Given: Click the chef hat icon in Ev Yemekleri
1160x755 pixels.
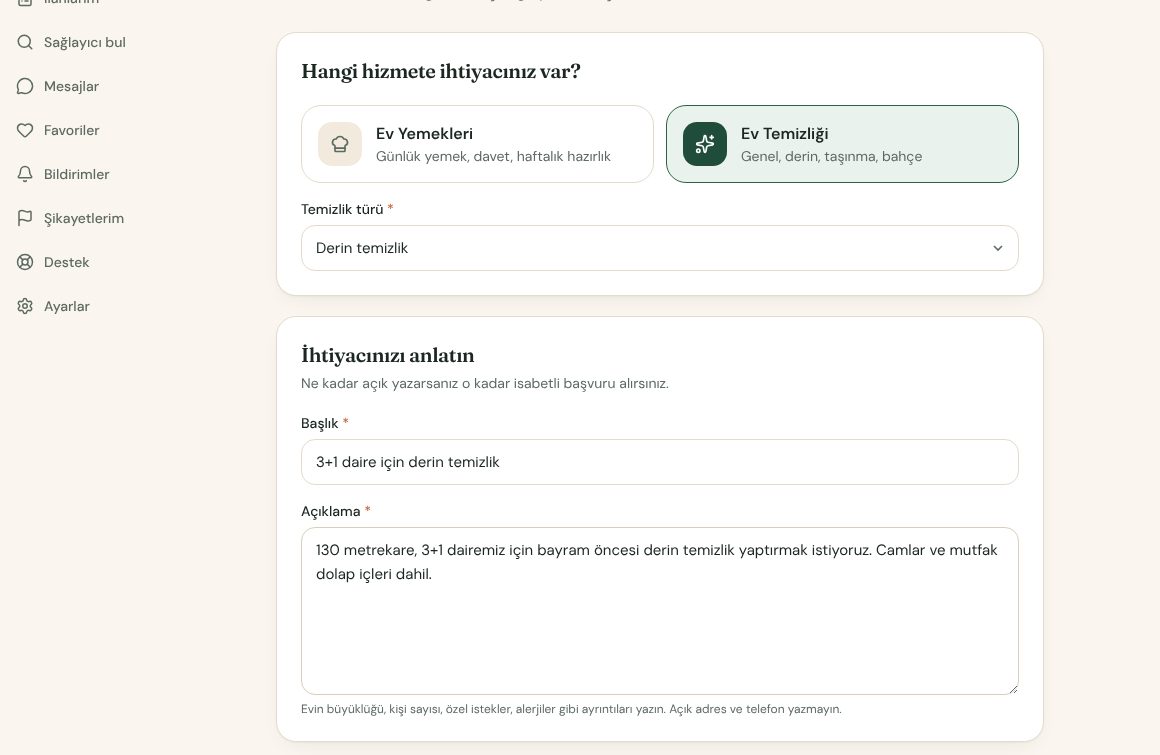Looking at the screenshot, I should [x=340, y=144].
